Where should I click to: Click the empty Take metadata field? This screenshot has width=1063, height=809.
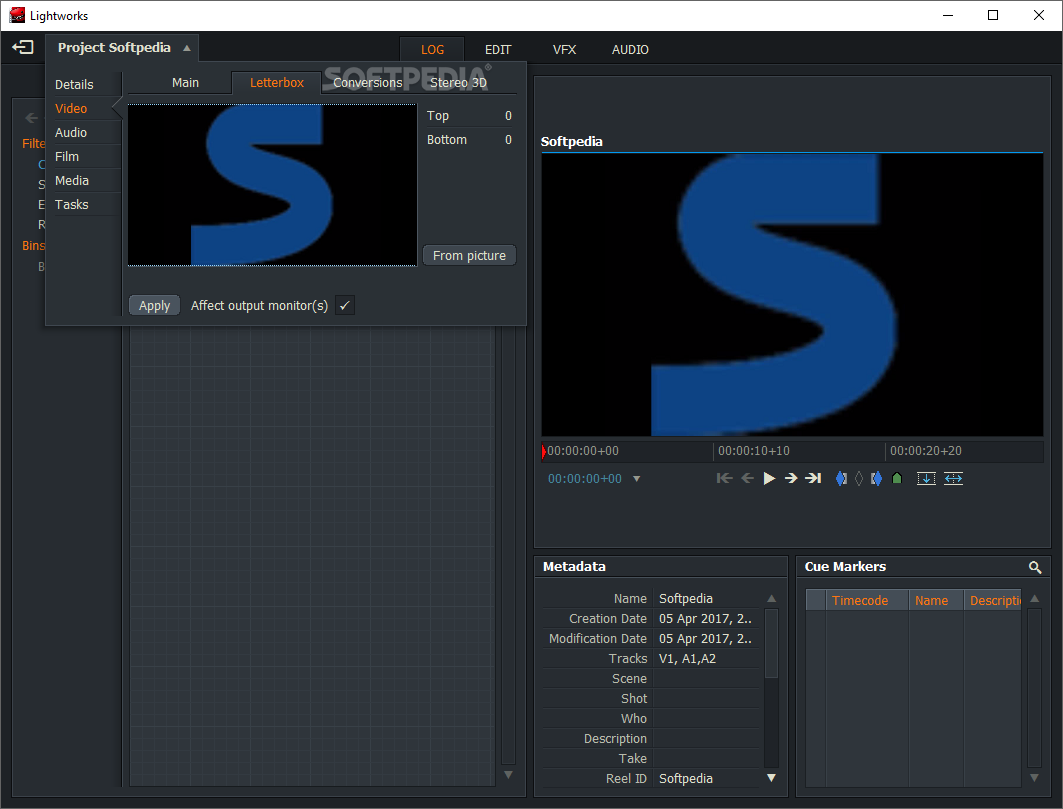point(706,758)
